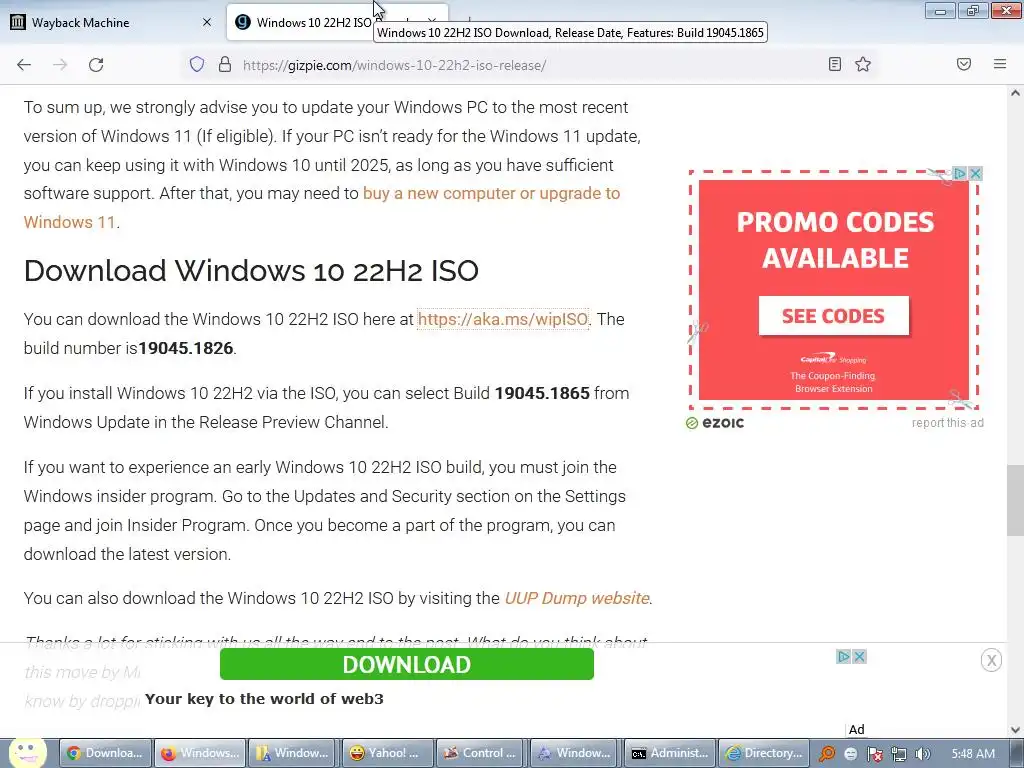Open tracking protection shield icon
This screenshot has height=768, width=1024.
197,64
